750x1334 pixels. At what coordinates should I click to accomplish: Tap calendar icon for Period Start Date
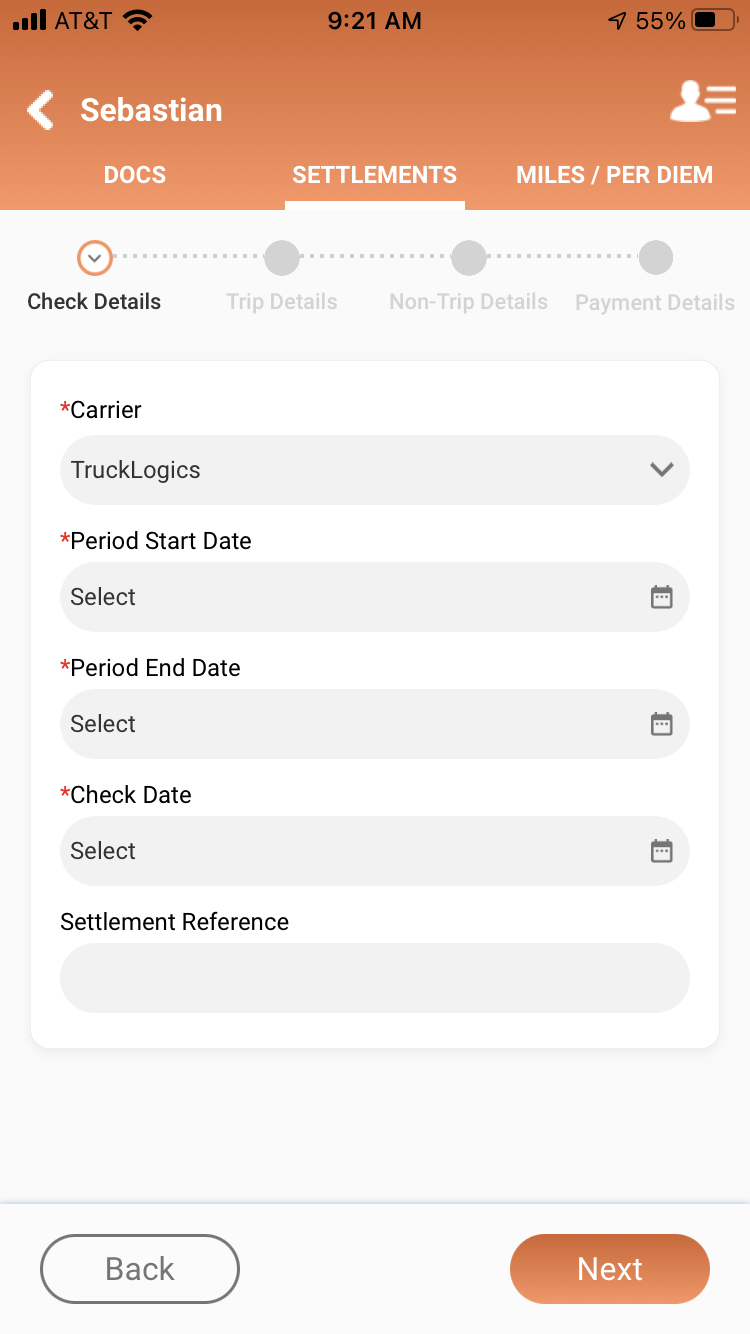pos(662,597)
